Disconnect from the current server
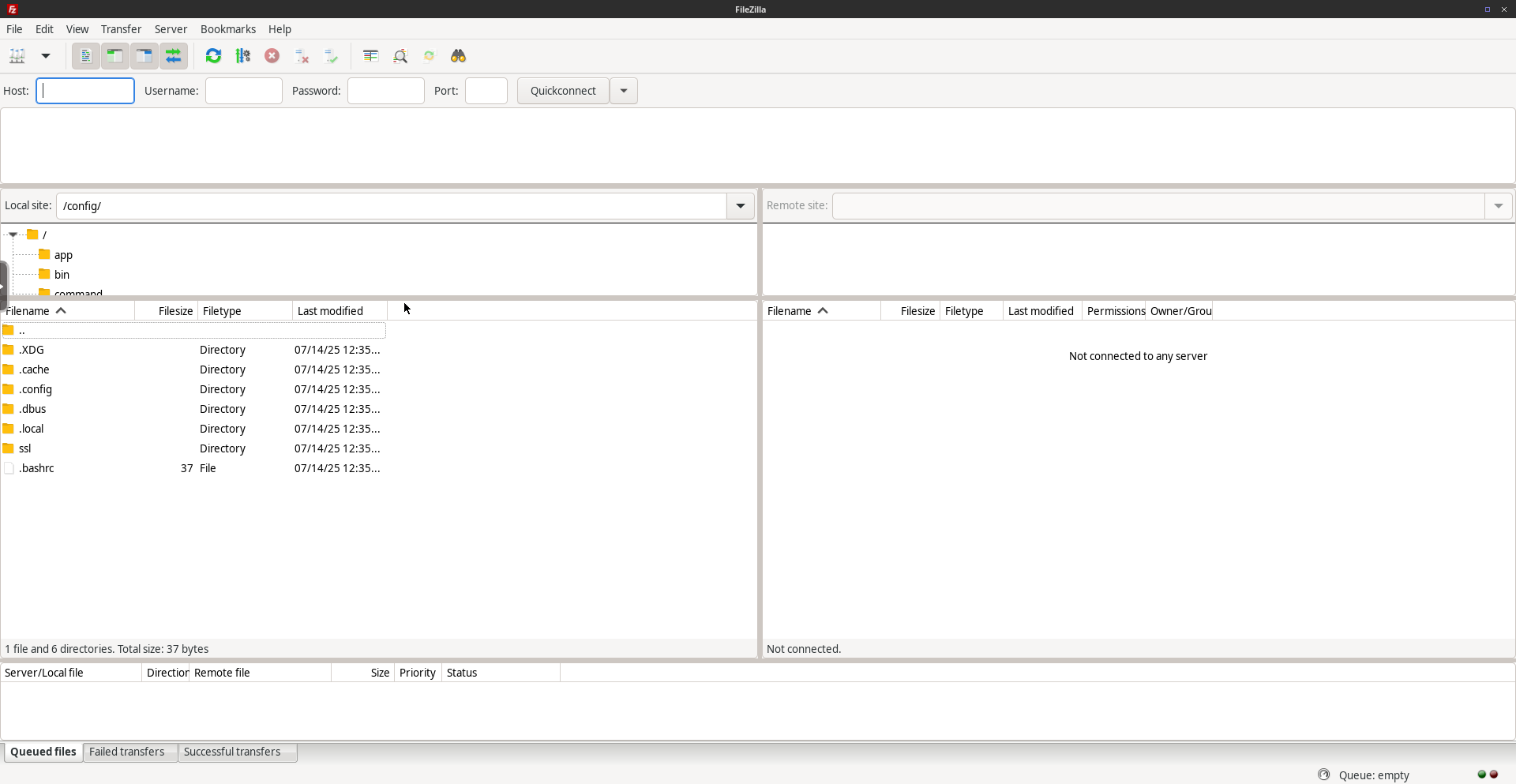Viewport: 1516px width, 784px height. (302, 56)
